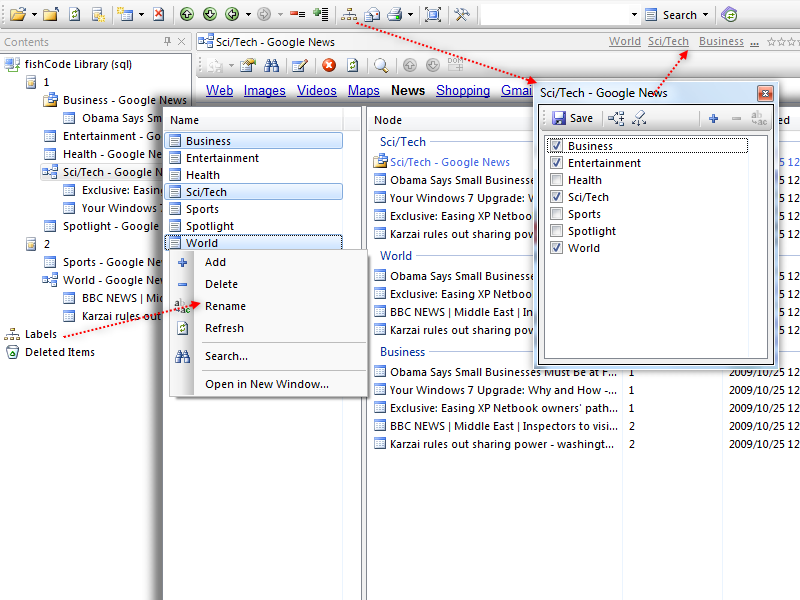Image resolution: width=800 pixels, height=600 pixels.
Task: Click the blue plus add-label icon in dialog
Action: pos(713,118)
